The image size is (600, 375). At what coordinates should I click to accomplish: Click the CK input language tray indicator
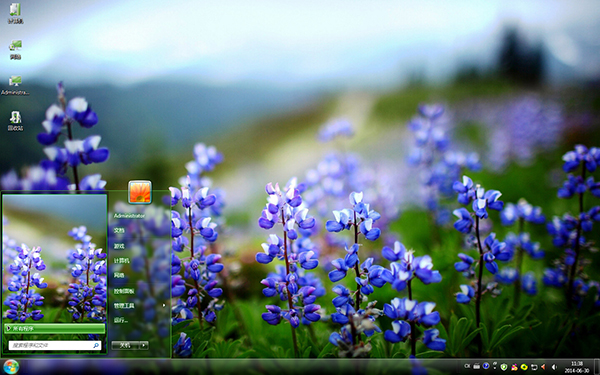pos(467,366)
